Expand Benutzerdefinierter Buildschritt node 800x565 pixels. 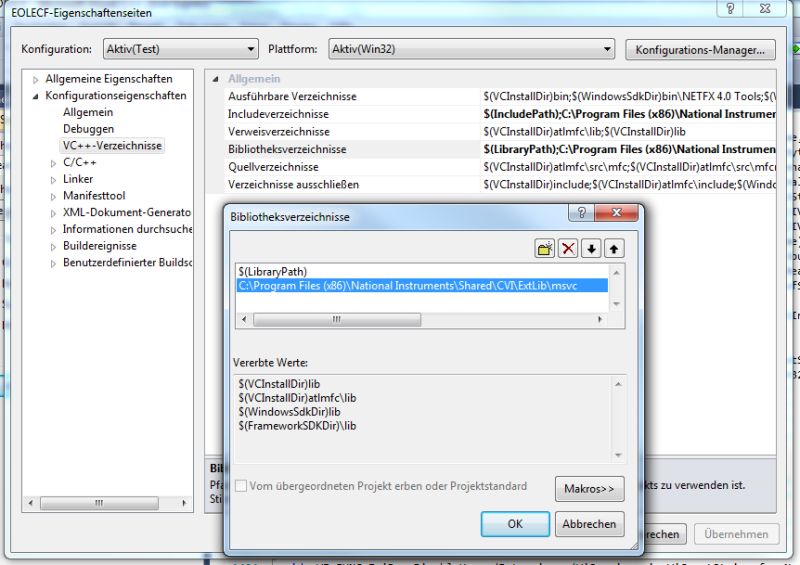click(53, 264)
